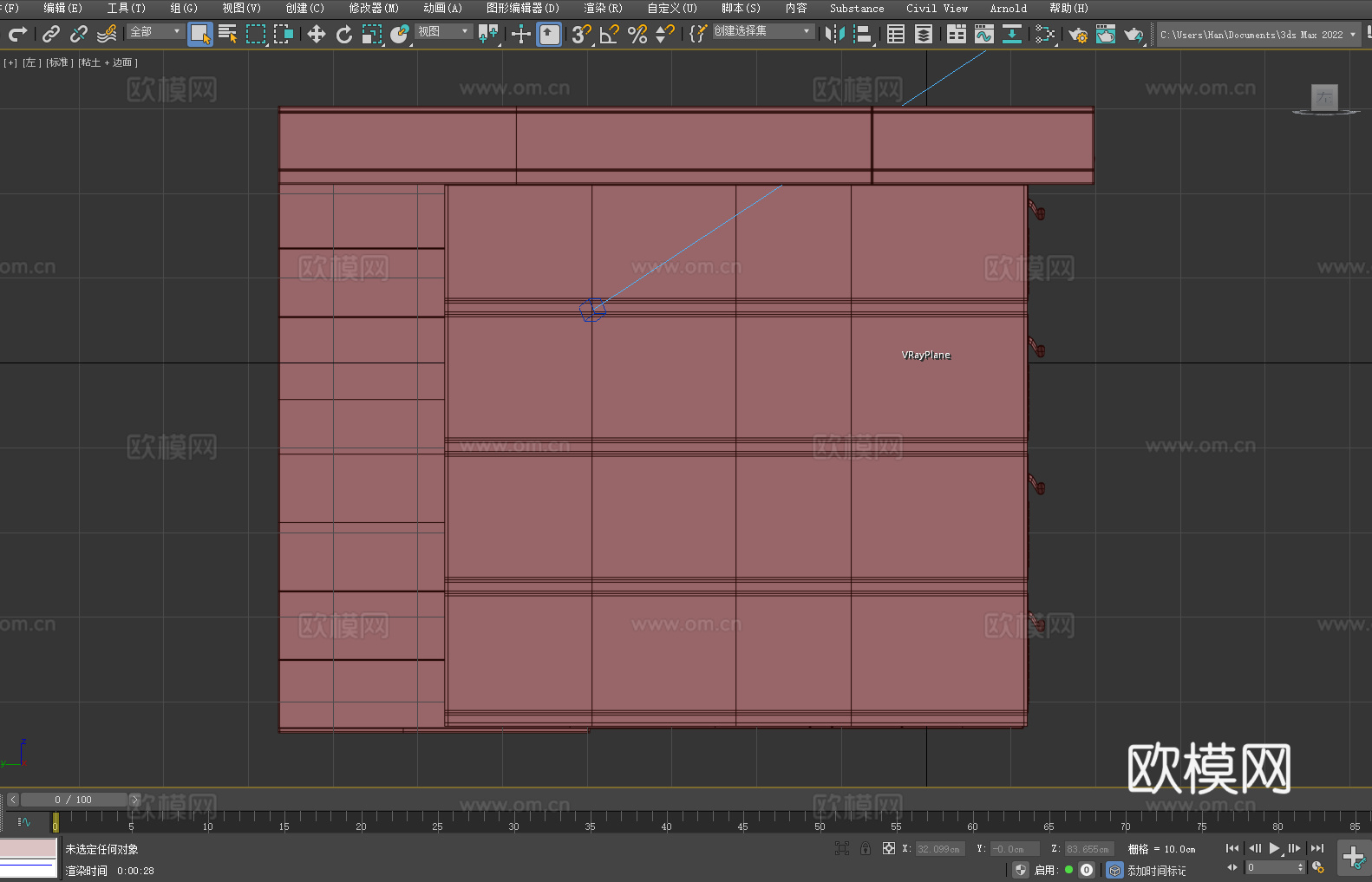1372x882 pixels.
Task: Open the 创建选择集 named selection dropdown
Action: tap(763, 31)
